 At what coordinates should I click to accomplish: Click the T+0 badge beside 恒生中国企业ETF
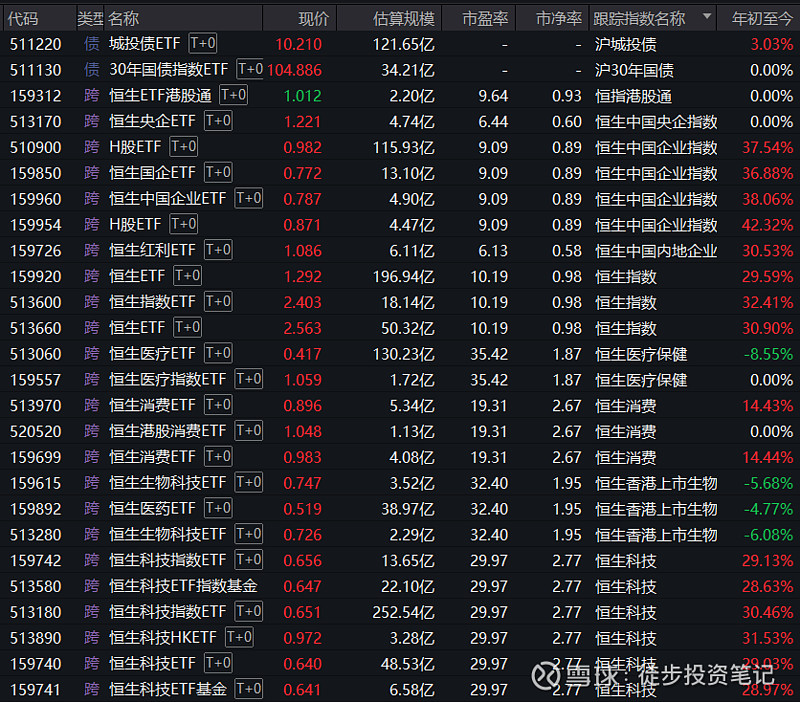[249, 198]
